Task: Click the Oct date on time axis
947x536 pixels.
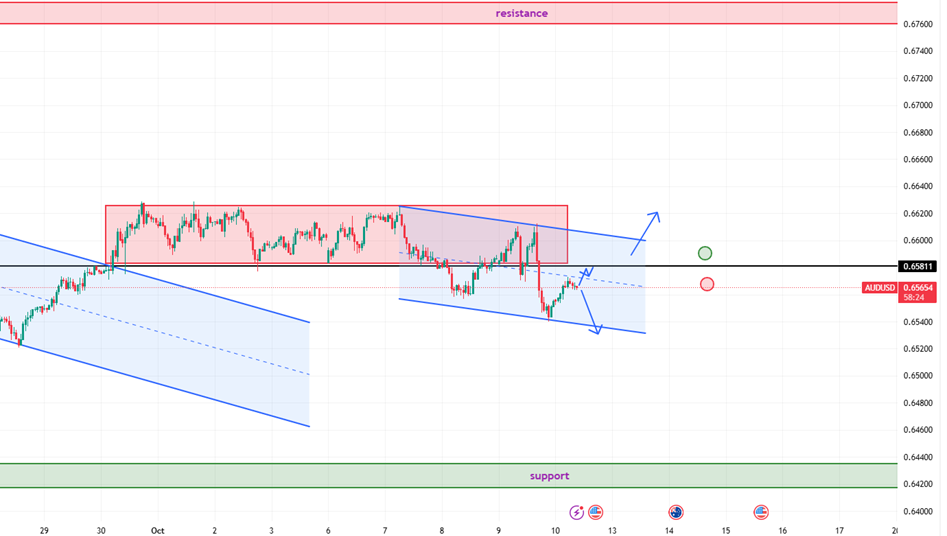Action: [156, 531]
